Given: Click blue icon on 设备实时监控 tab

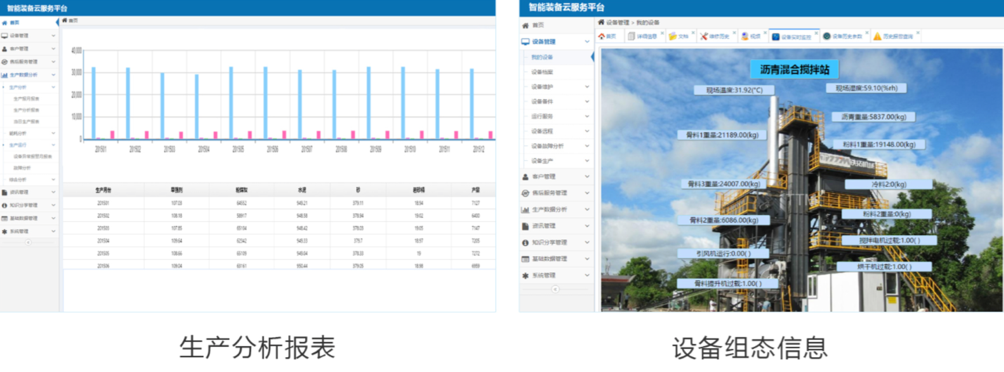Looking at the screenshot, I should pos(775,36).
